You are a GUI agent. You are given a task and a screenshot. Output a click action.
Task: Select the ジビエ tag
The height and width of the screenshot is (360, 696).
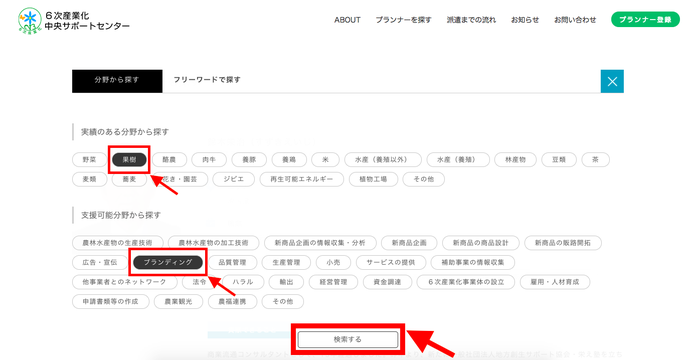(234, 179)
